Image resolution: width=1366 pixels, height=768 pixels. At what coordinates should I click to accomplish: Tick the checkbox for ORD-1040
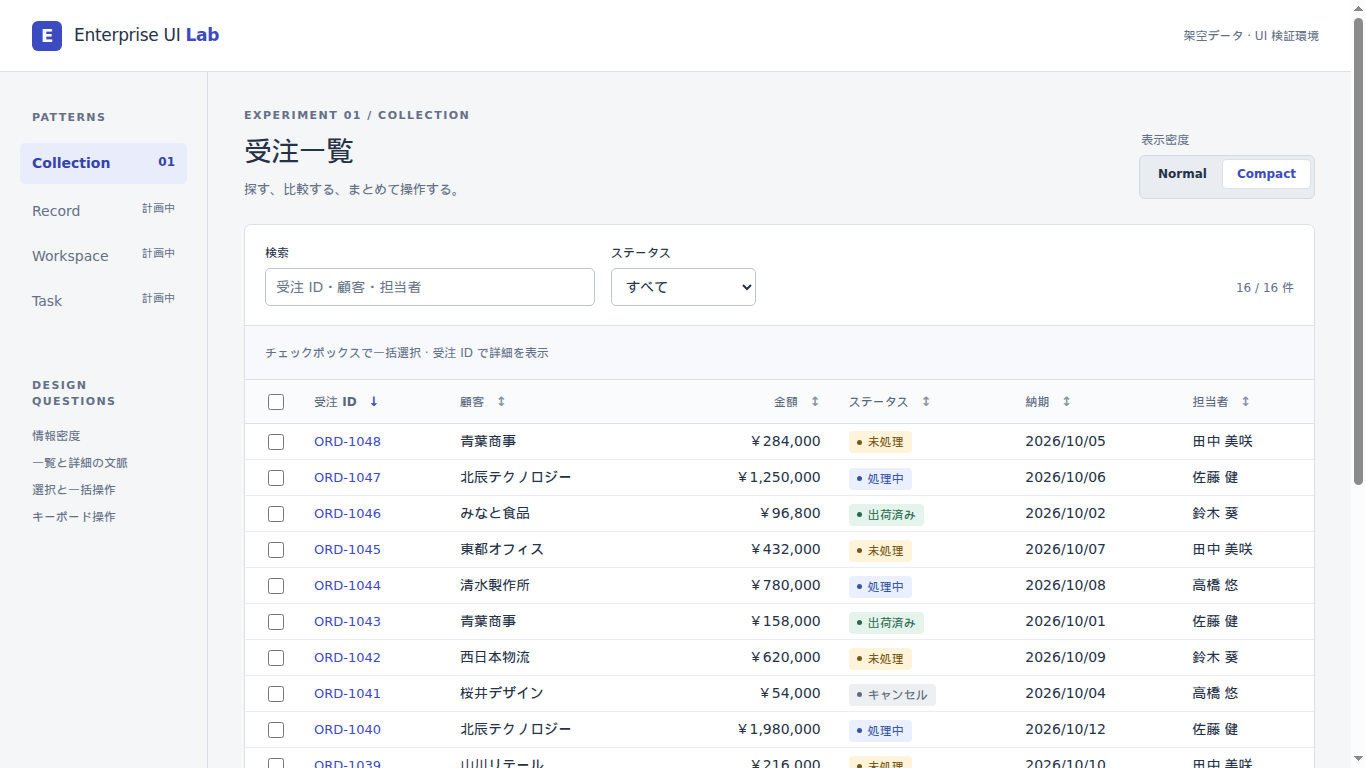tap(276, 730)
